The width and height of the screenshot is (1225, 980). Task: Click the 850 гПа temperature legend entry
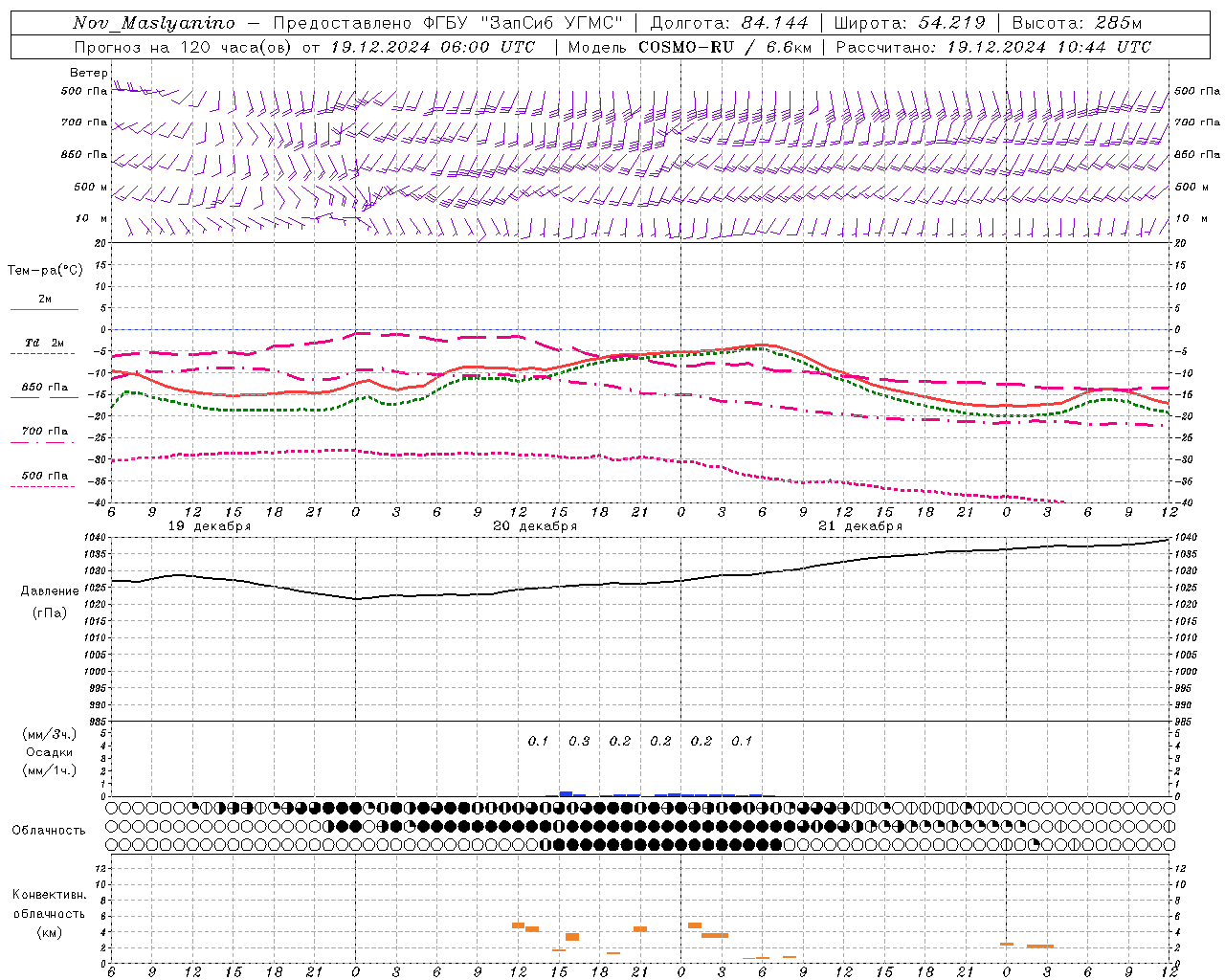45,388
